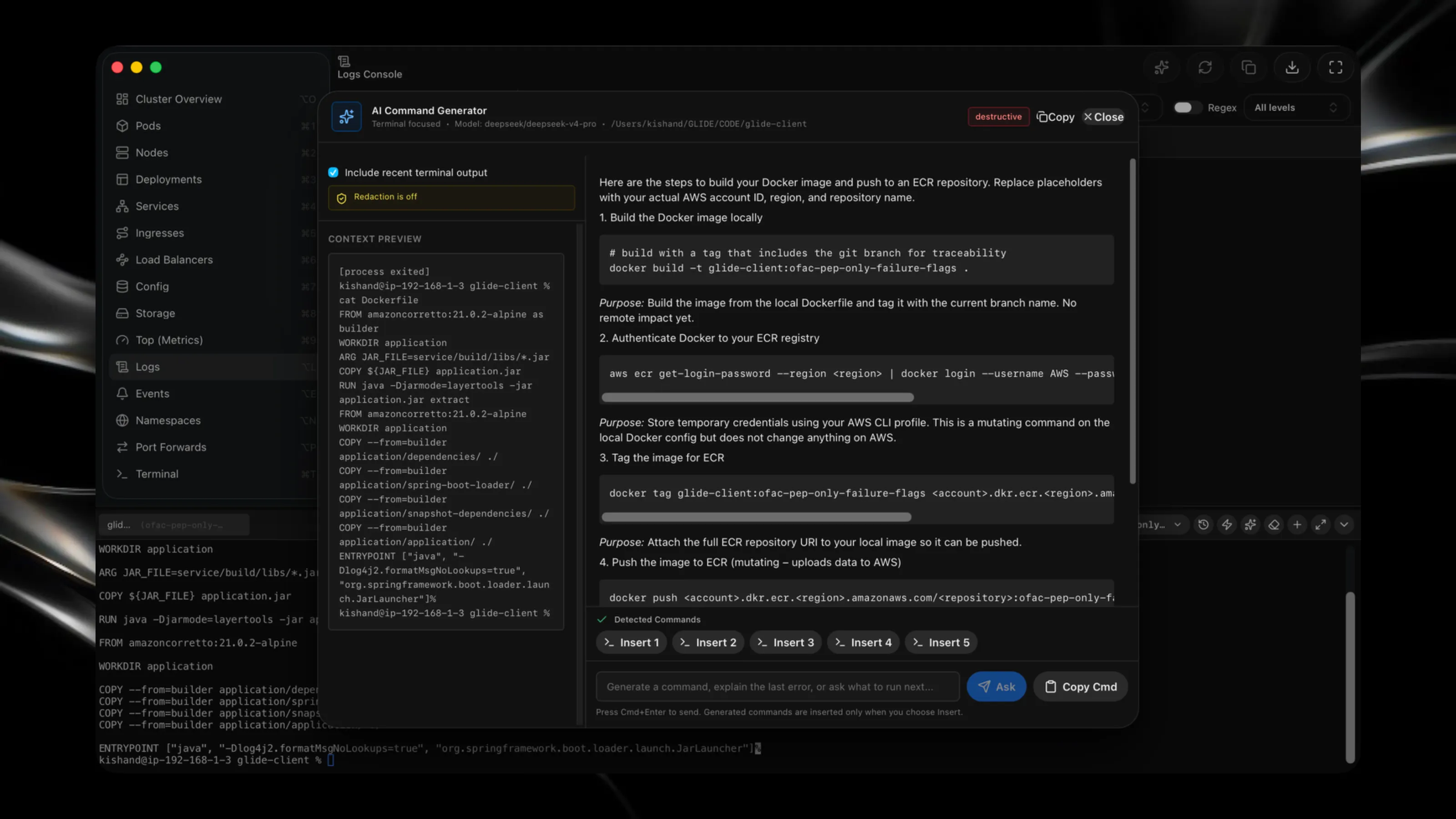Viewport: 1456px width, 819px height.
Task: Click the shield icon in Redaction notice
Action: tap(341, 198)
